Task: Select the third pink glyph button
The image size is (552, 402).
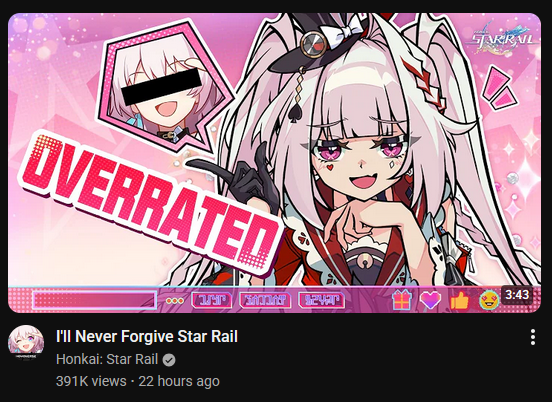Action: click(321, 300)
